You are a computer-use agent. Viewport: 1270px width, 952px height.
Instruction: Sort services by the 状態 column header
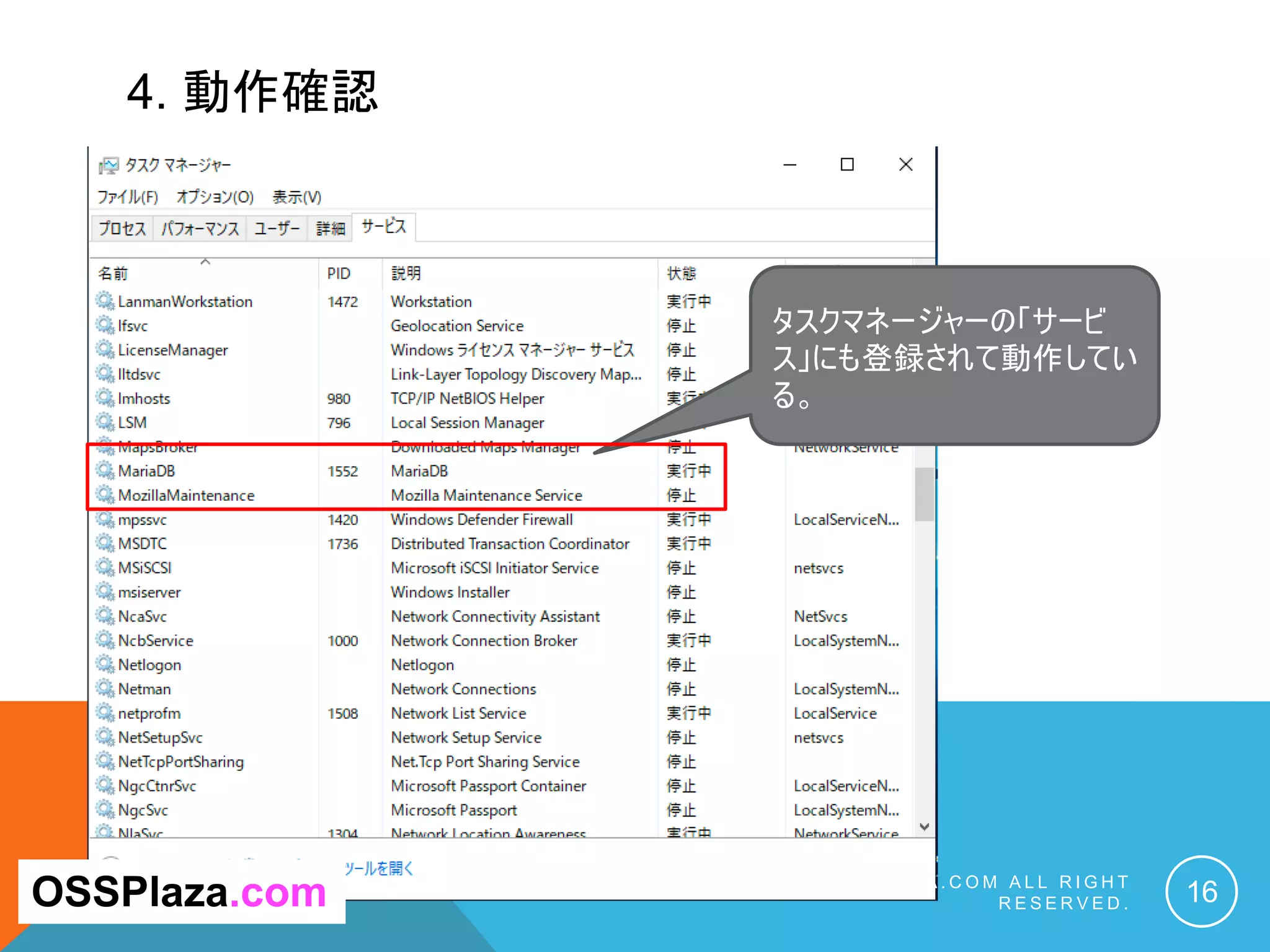[x=681, y=273]
